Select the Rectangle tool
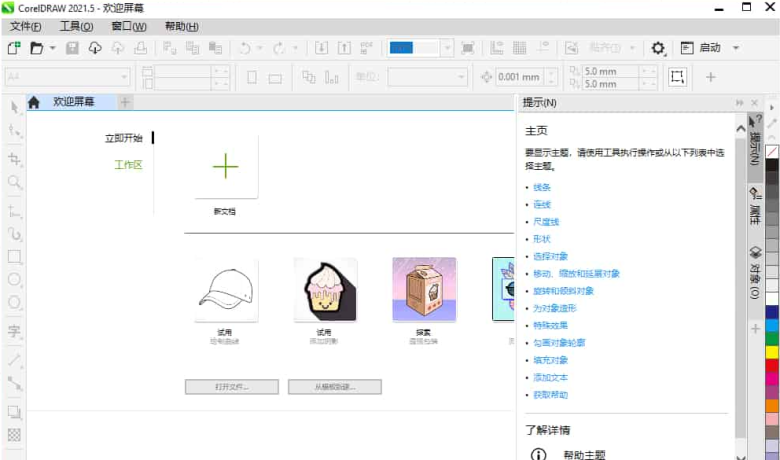The height and width of the screenshot is (460, 780). (x=14, y=257)
